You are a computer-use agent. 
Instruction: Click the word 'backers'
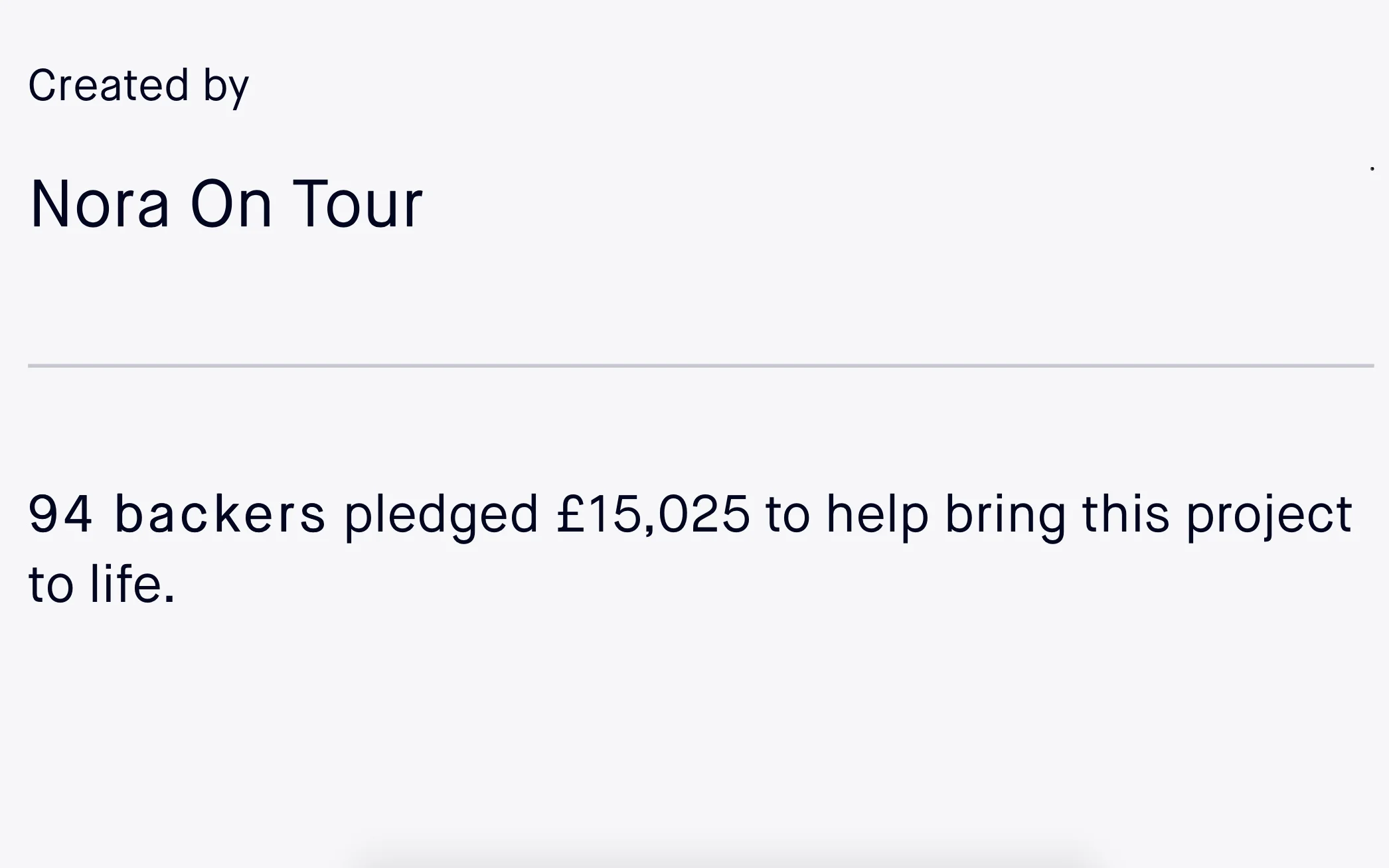[220, 514]
